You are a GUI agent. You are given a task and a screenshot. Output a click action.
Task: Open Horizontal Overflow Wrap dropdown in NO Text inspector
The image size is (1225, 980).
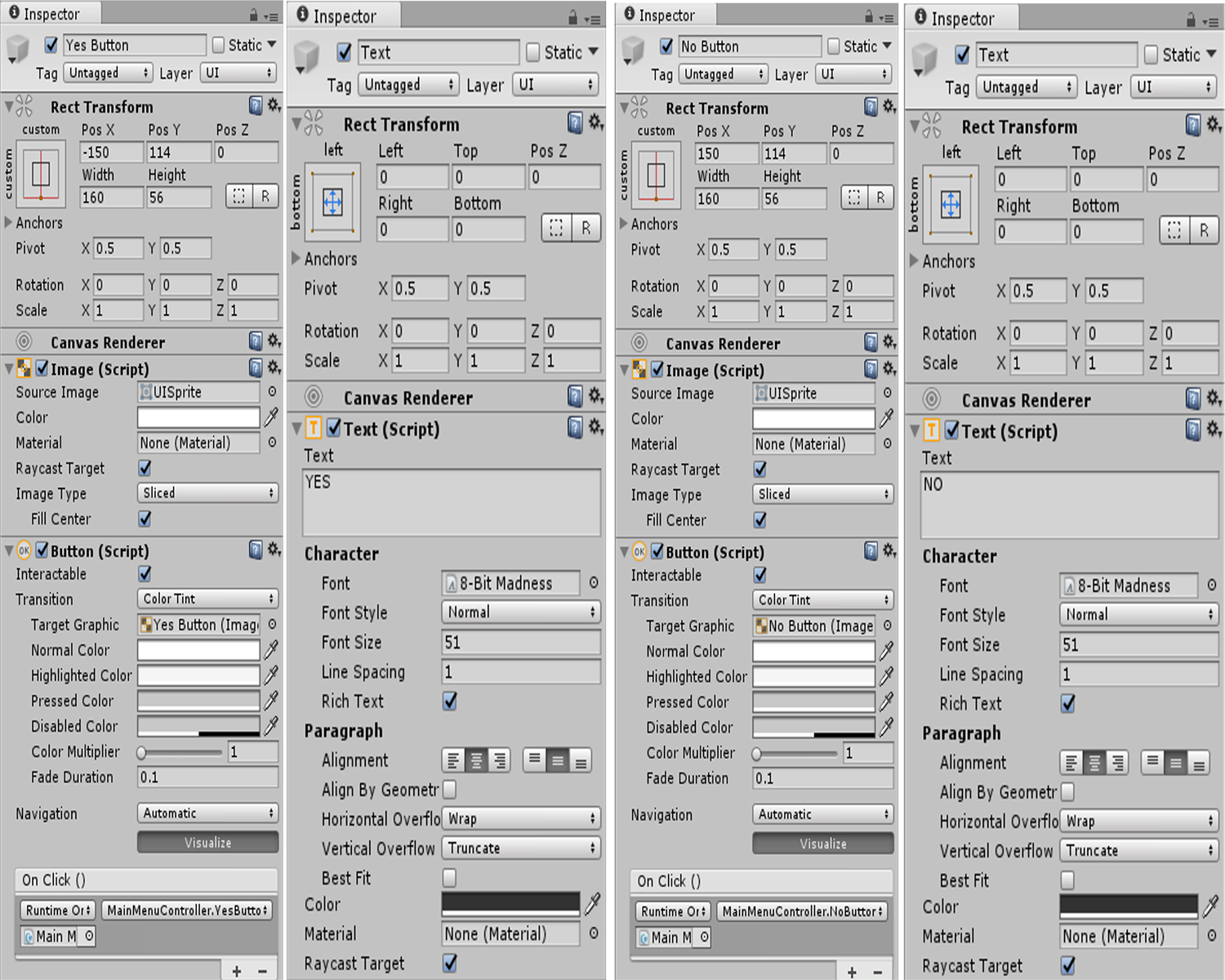tap(1139, 822)
